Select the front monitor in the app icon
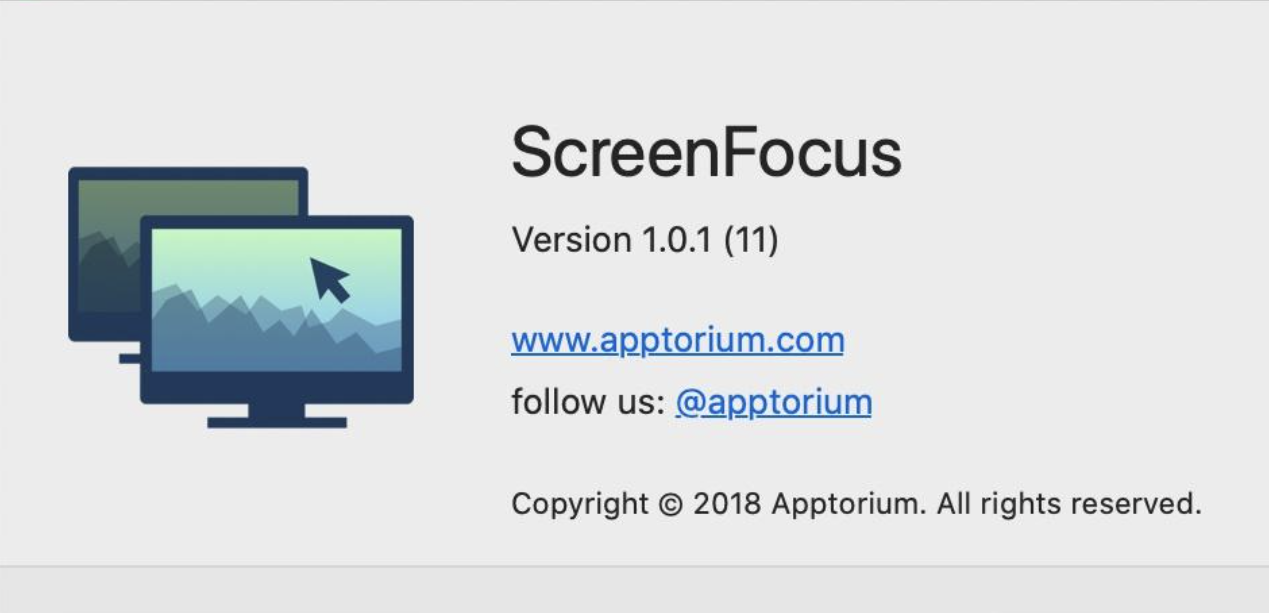Screen dimensions: 1269x613 [280, 300]
